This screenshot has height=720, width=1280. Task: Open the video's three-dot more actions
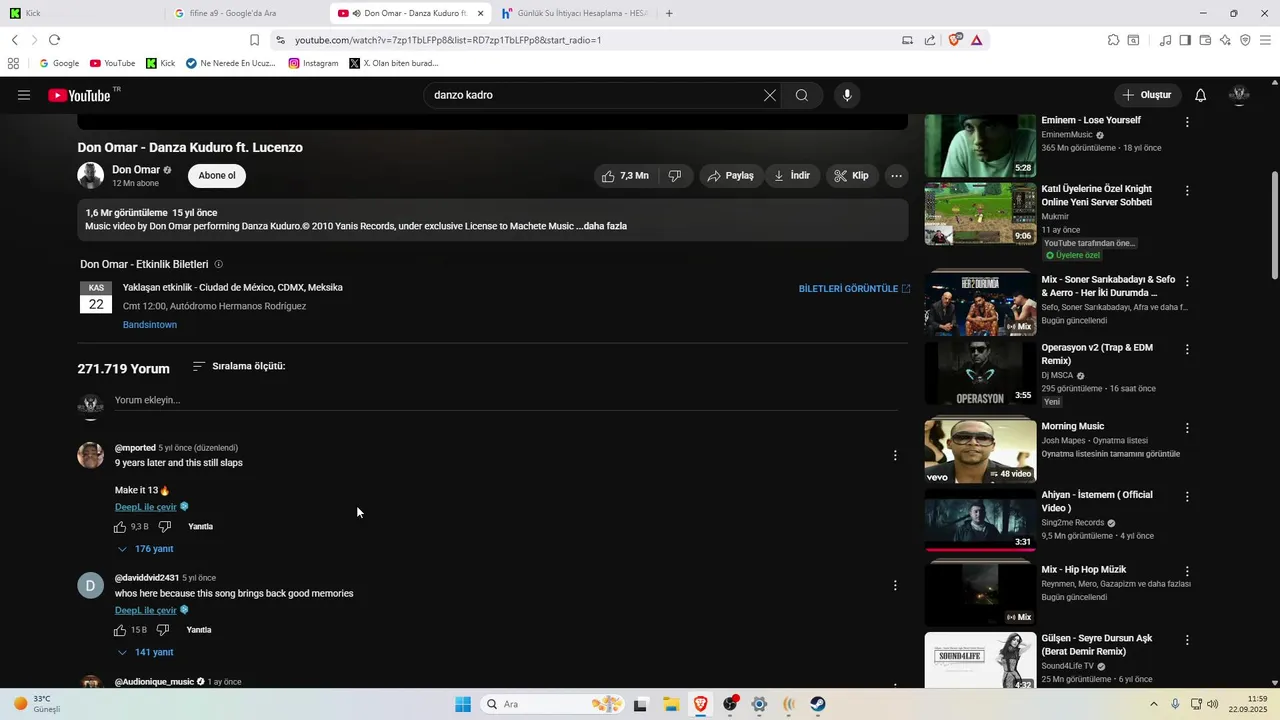[x=896, y=176]
